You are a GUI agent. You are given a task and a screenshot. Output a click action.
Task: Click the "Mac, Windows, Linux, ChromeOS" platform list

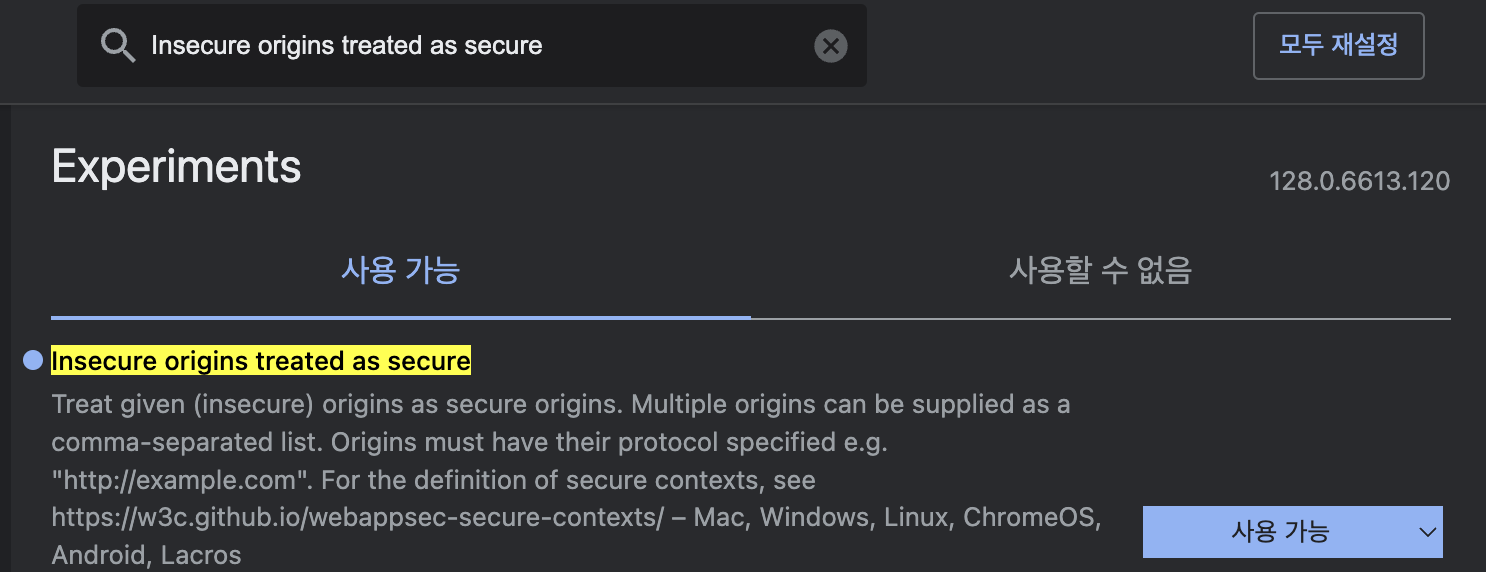coord(897,518)
